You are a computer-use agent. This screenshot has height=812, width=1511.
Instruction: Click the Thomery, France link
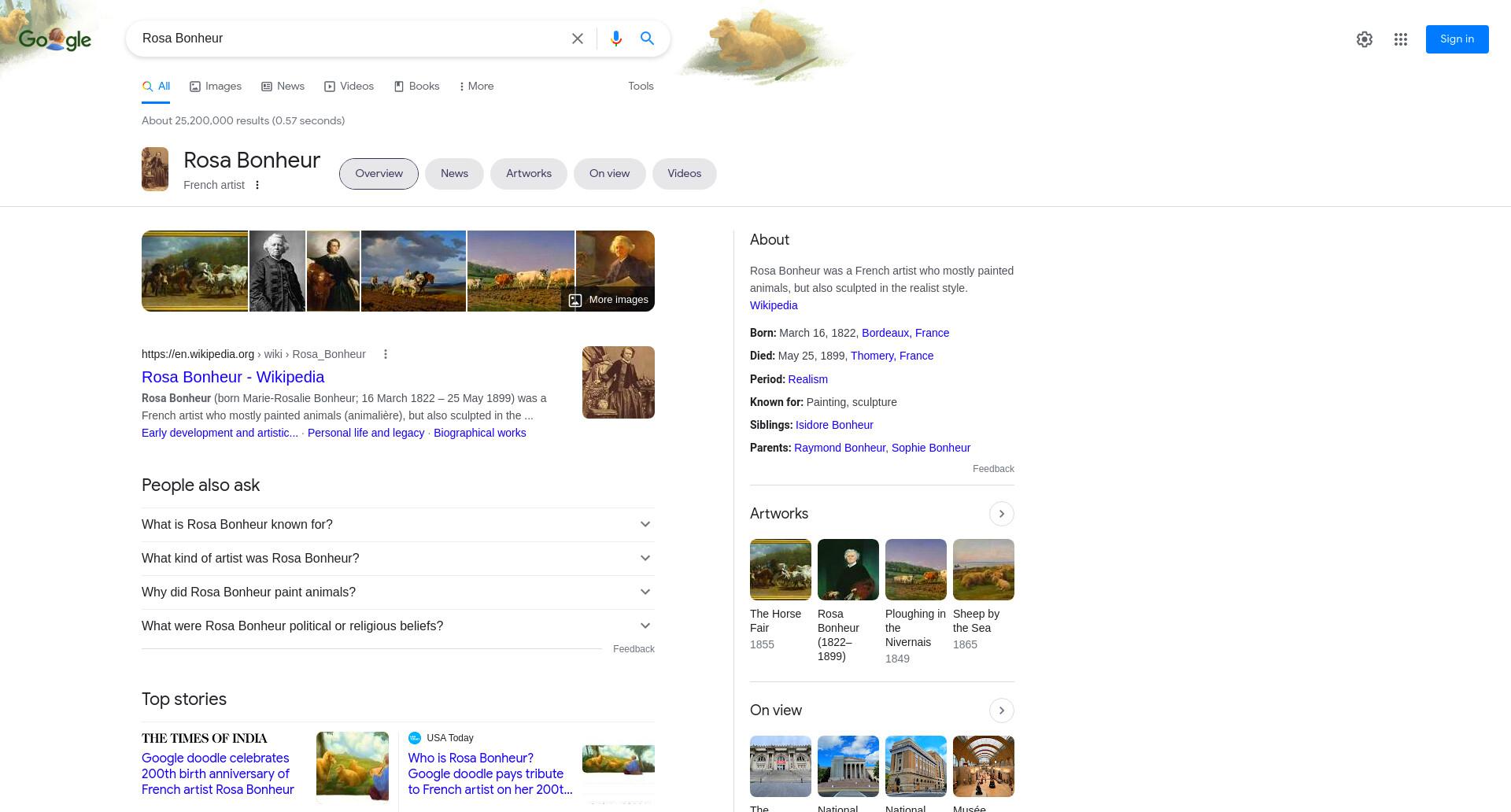coord(892,356)
